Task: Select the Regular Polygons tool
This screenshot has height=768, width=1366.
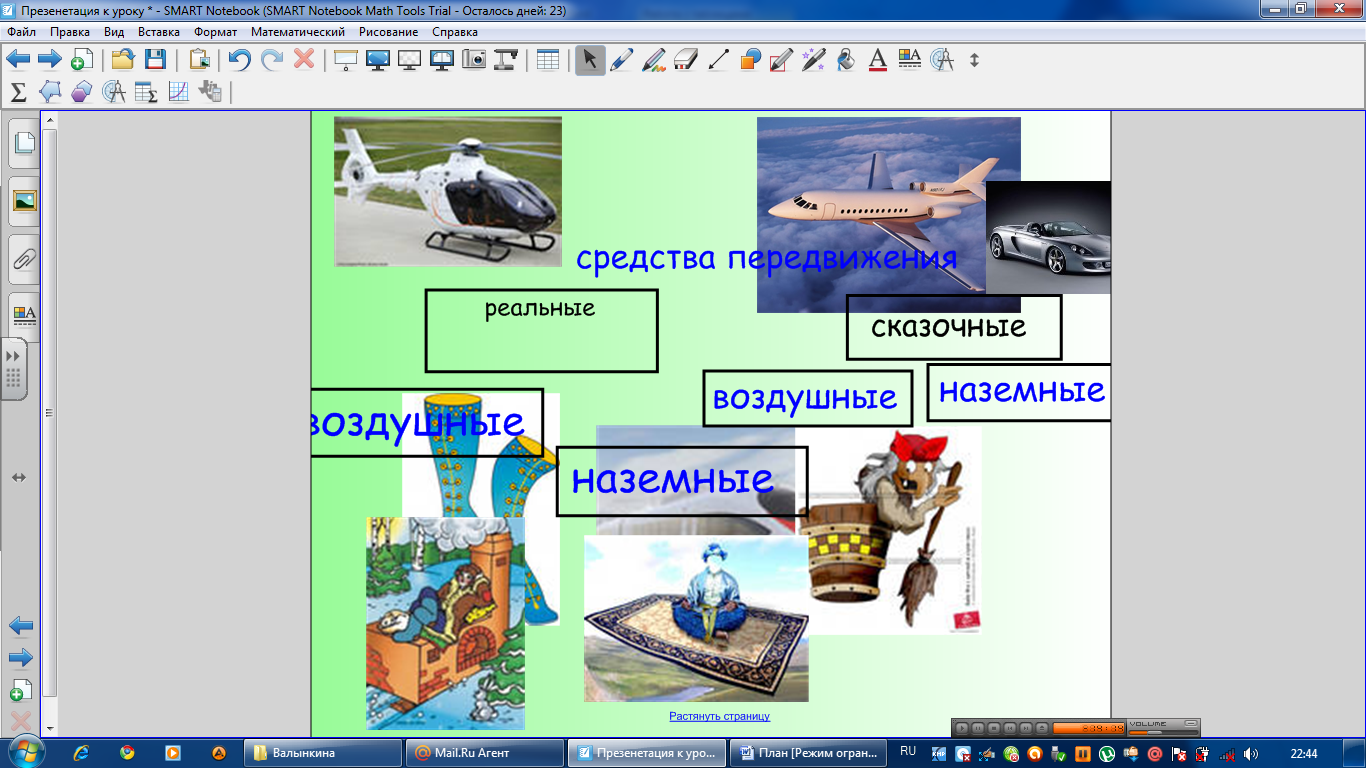Action: point(82,92)
